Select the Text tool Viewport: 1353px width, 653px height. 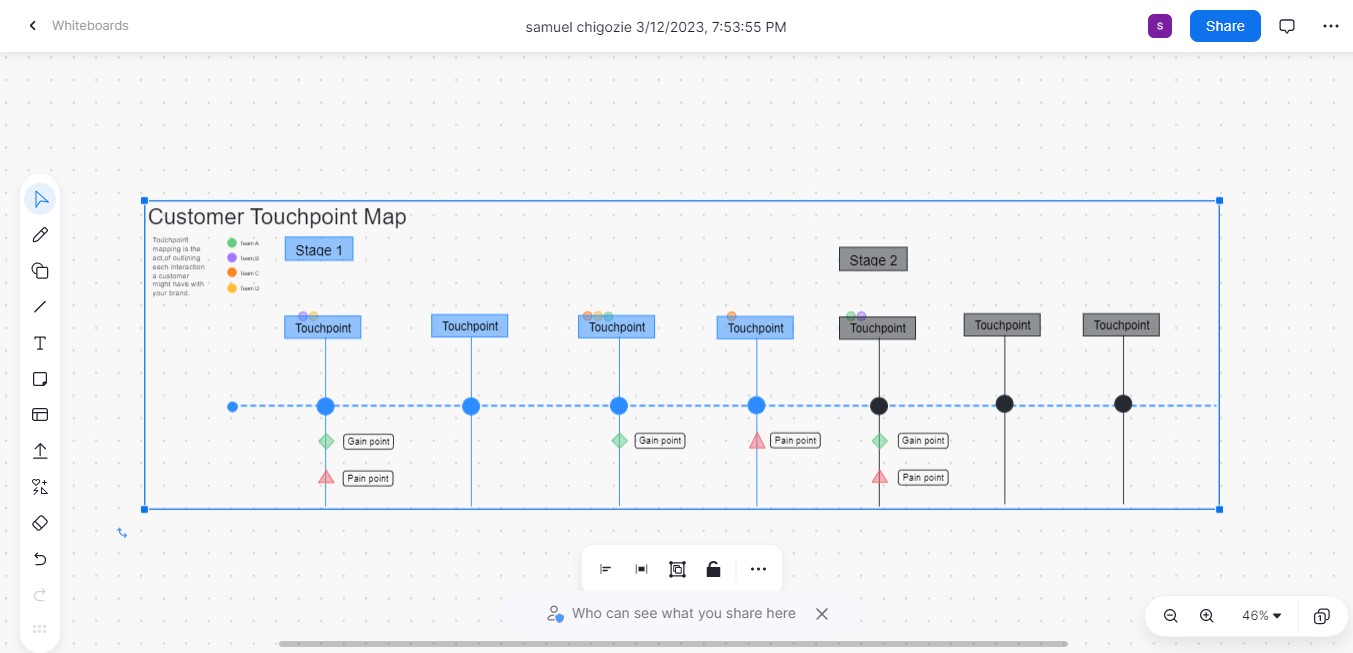tap(40, 343)
